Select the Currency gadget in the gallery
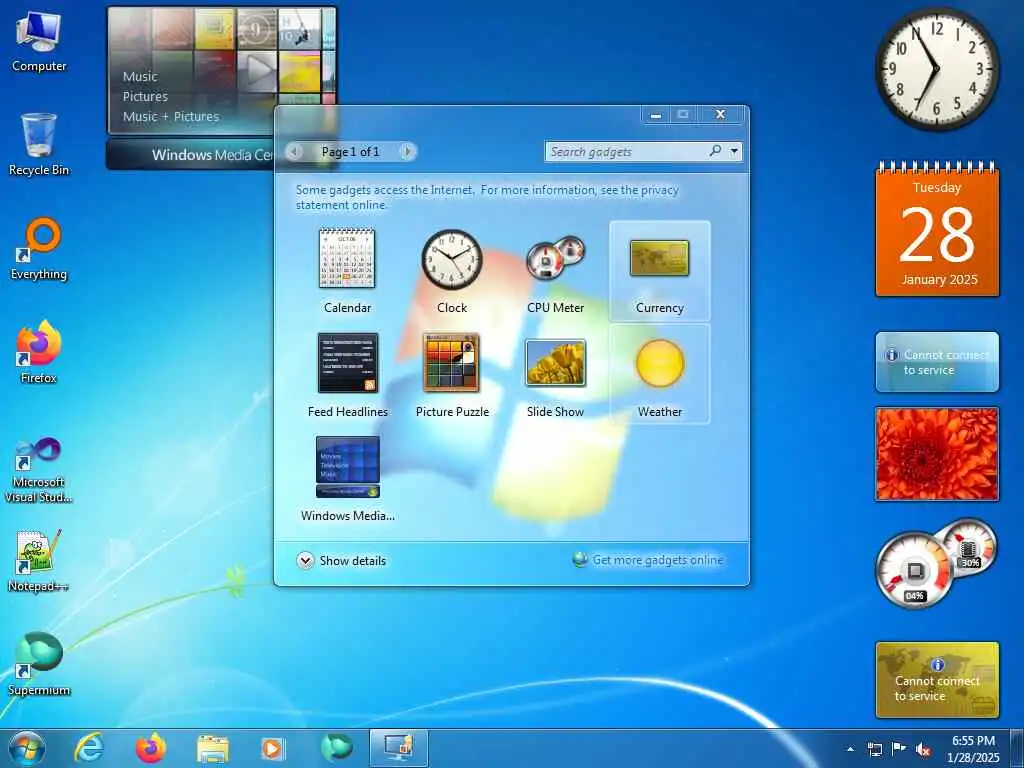1024x768 pixels. [x=660, y=270]
